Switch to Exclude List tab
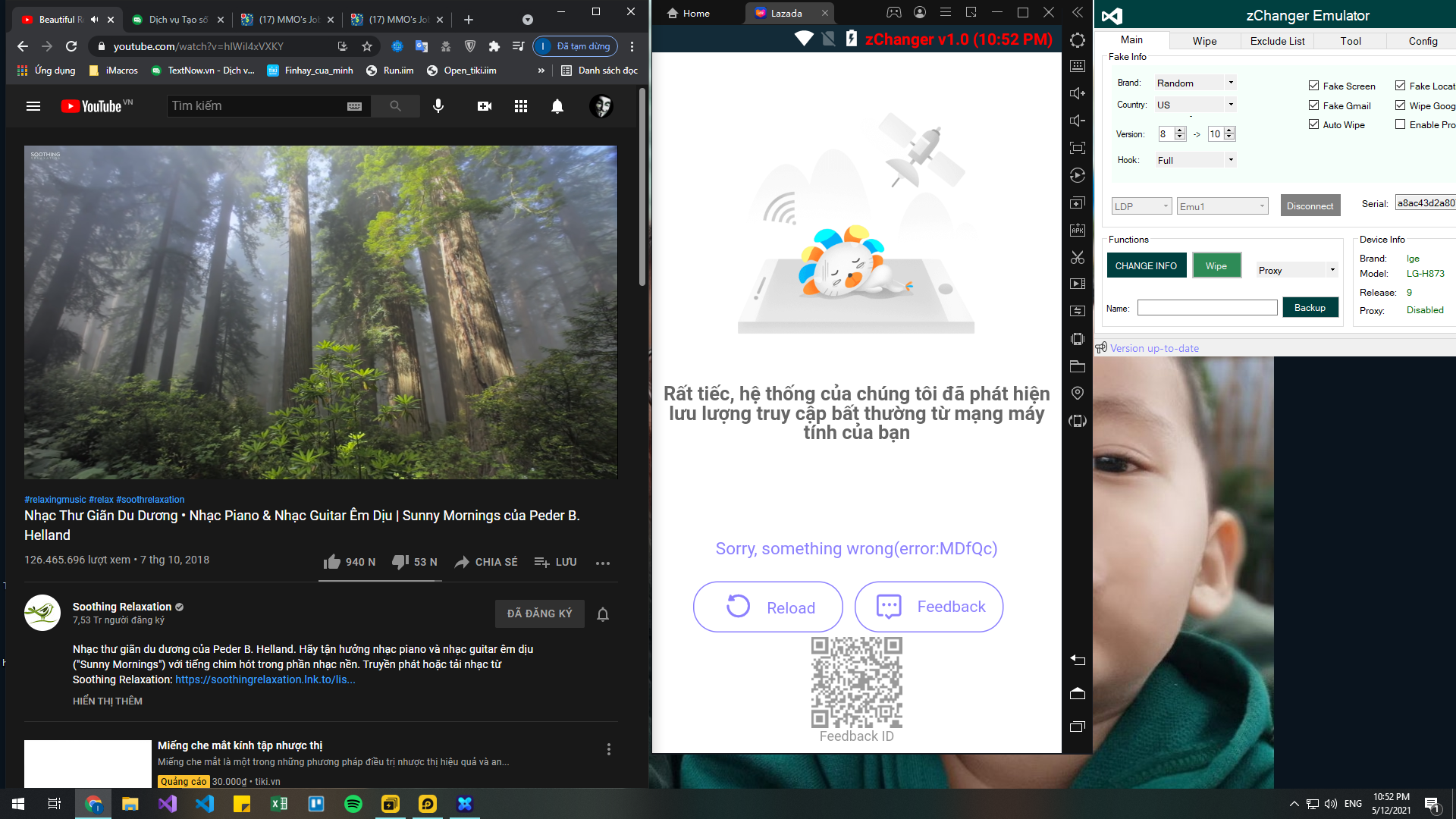Viewport: 1456px width, 819px height. click(x=1277, y=41)
